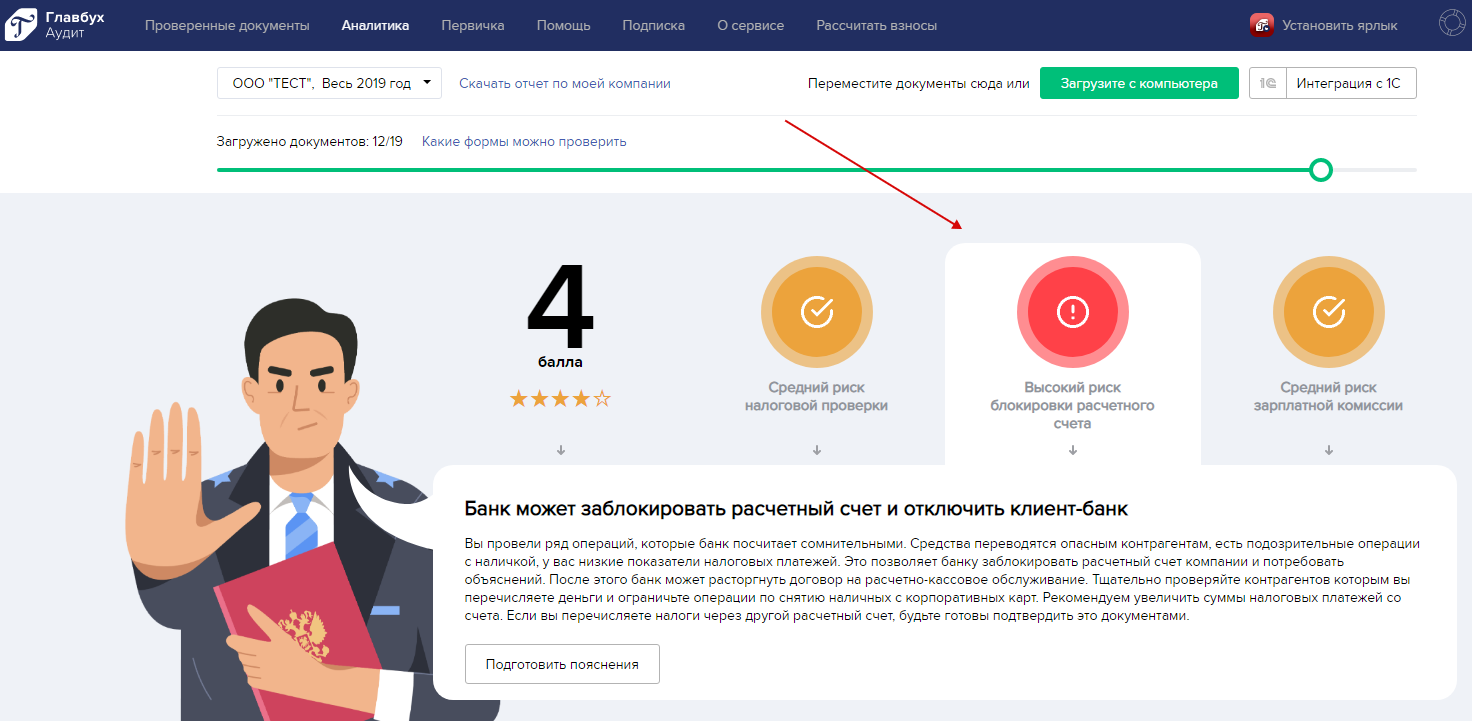
Task: Switch to the Аналитика section
Action: click(375, 26)
